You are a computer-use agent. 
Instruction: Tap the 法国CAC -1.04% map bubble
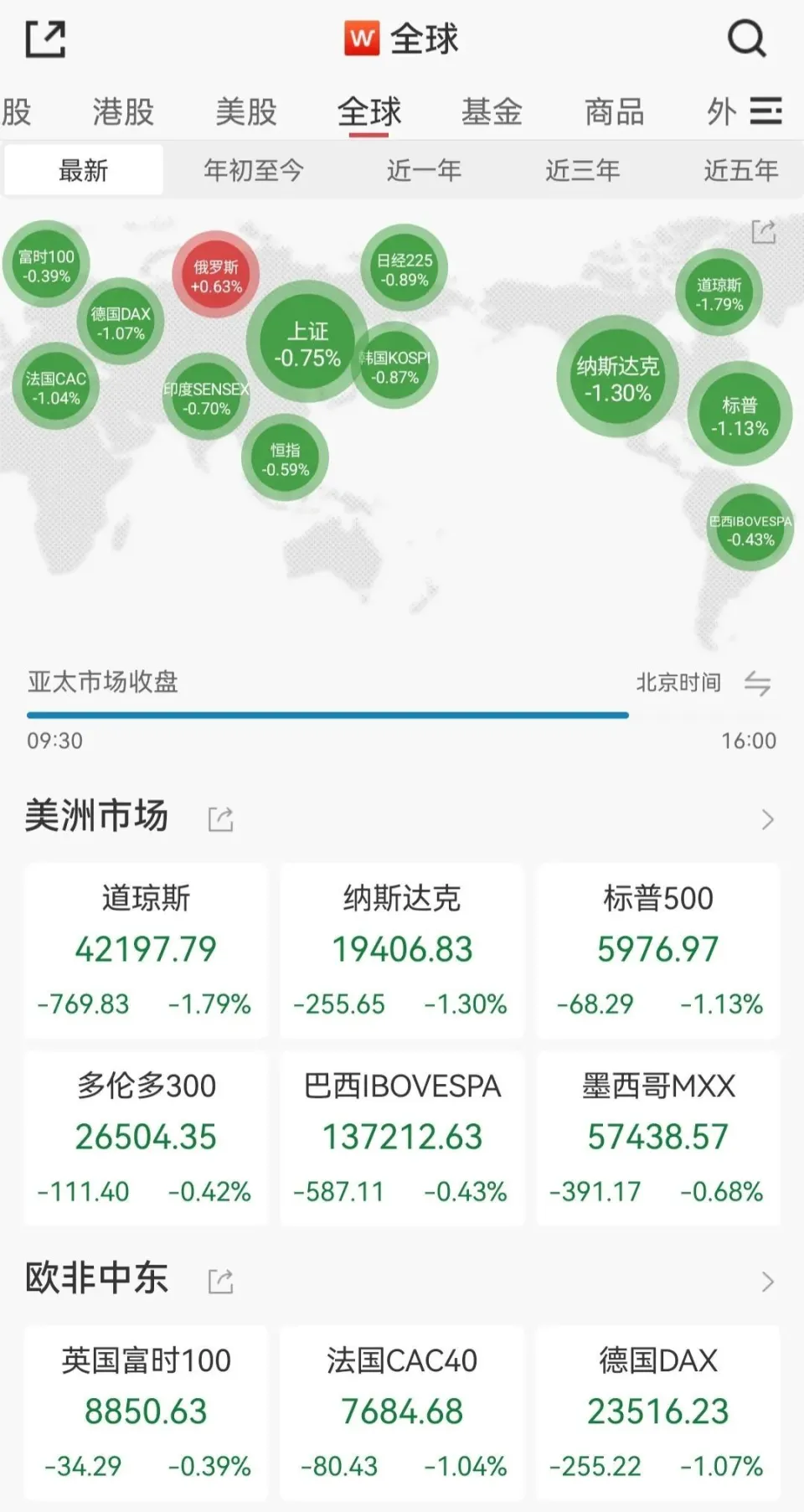click(55, 386)
